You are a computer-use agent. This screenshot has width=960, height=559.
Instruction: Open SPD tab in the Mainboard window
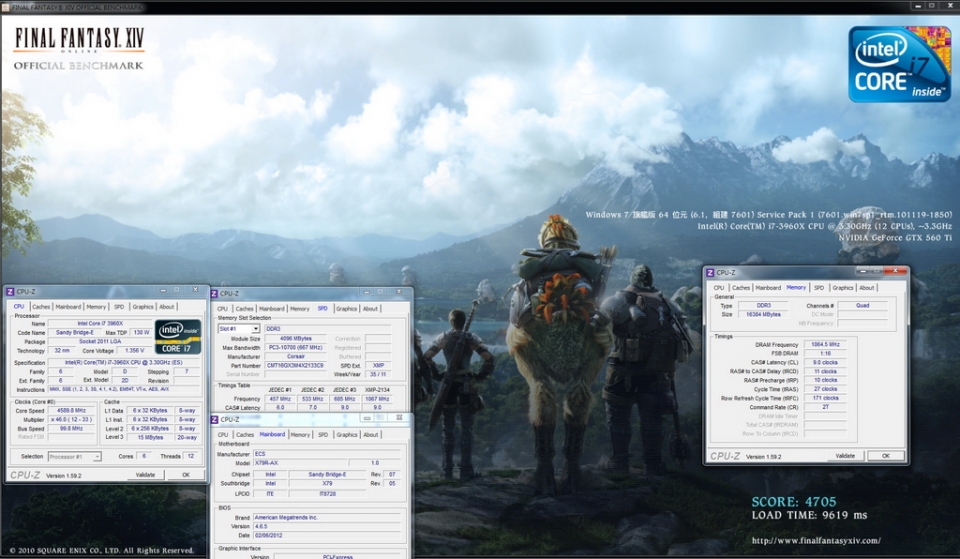click(x=323, y=435)
